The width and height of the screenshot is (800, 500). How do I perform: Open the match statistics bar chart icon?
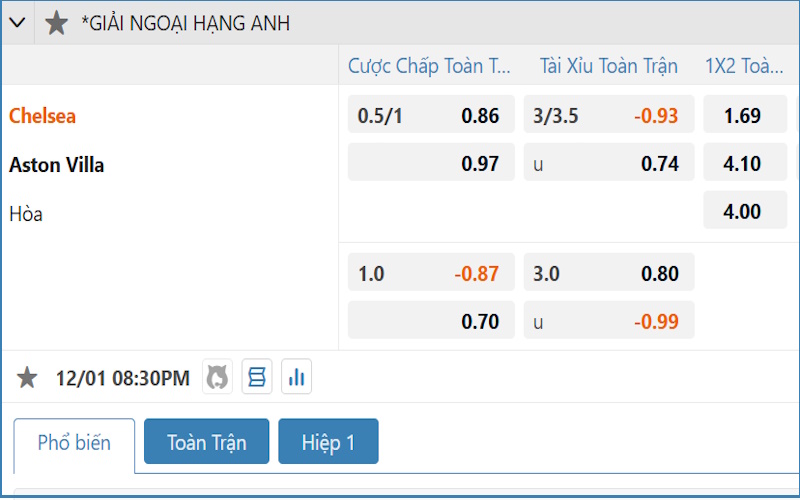point(296,377)
